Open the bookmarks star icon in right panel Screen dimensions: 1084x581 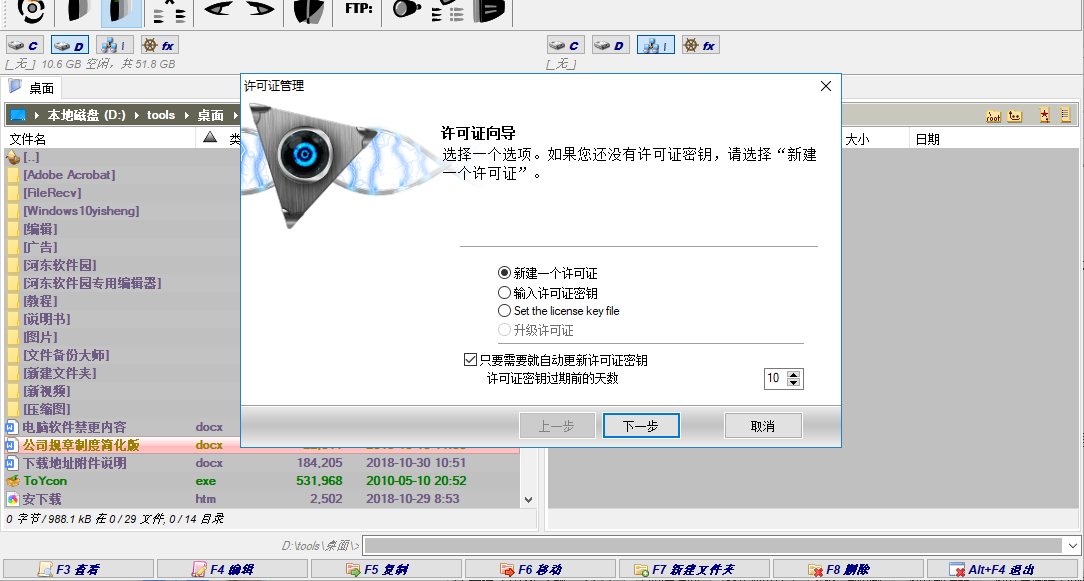coord(1045,116)
